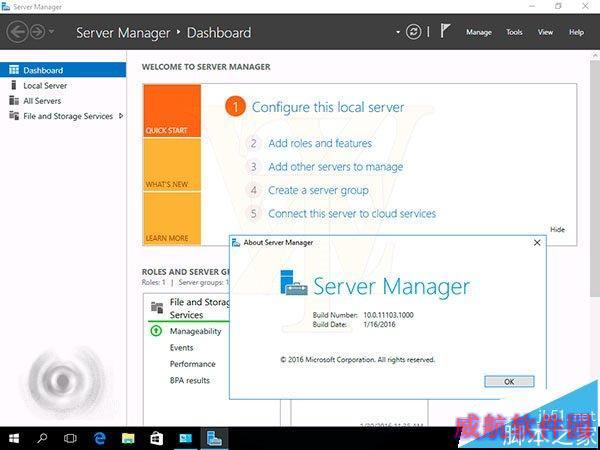Open the View menu
The image size is (600, 450).
pyautogui.click(x=545, y=32)
